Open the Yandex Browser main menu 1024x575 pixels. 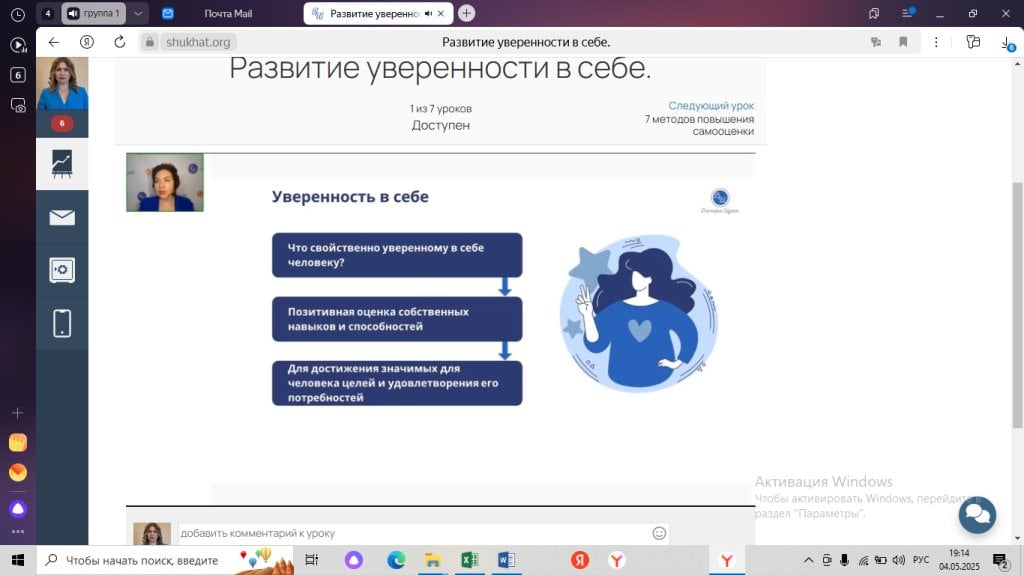[x=908, y=13]
